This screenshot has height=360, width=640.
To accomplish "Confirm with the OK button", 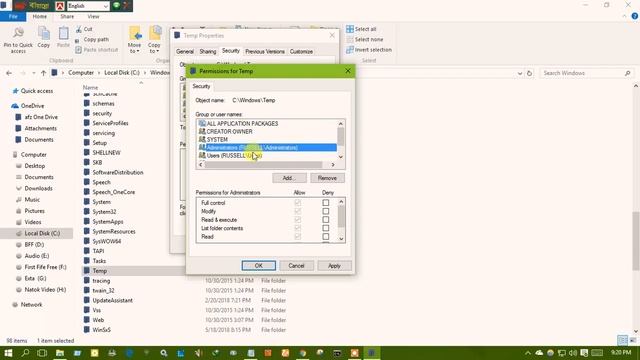I will point(259,266).
